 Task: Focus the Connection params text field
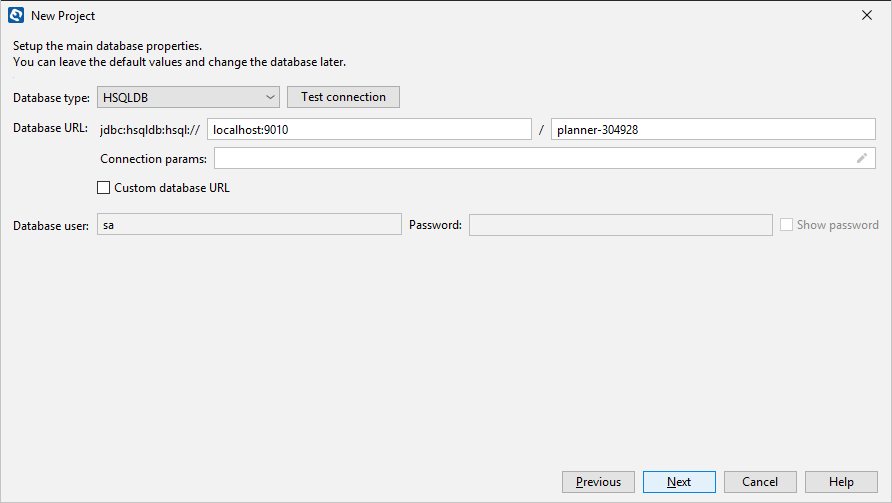click(x=544, y=158)
